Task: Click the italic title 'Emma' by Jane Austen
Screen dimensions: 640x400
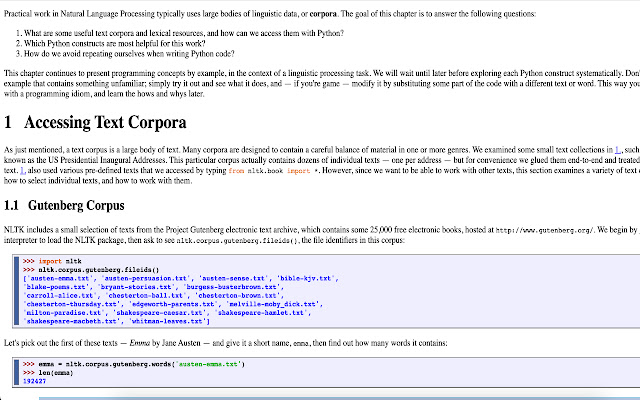Action: [140, 343]
